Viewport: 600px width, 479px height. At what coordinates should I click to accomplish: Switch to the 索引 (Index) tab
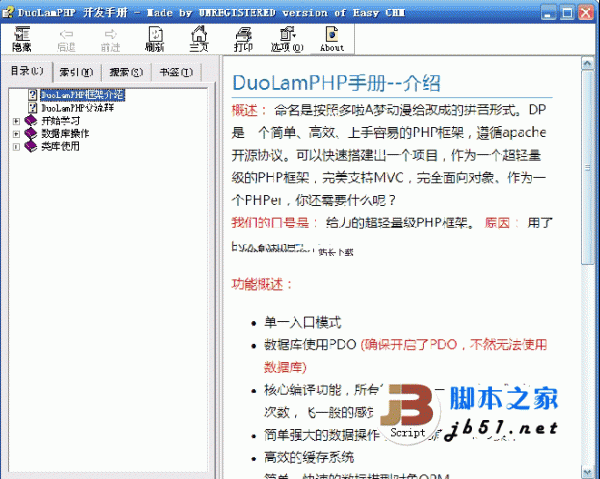click(x=77, y=72)
